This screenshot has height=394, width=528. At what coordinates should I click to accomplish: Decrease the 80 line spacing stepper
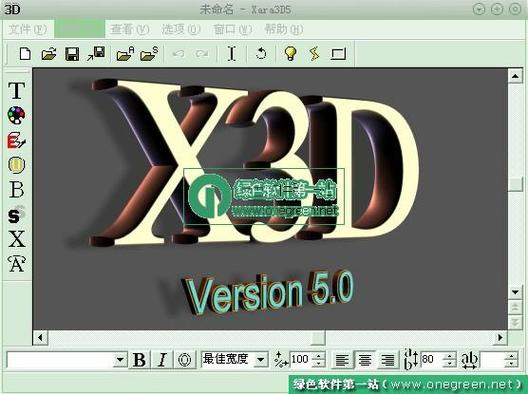point(449,364)
